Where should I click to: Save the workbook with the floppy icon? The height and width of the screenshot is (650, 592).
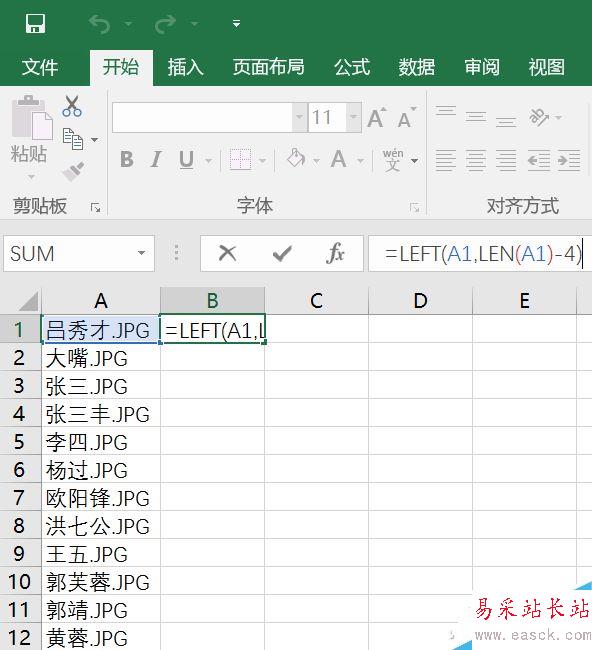[35, 24]
